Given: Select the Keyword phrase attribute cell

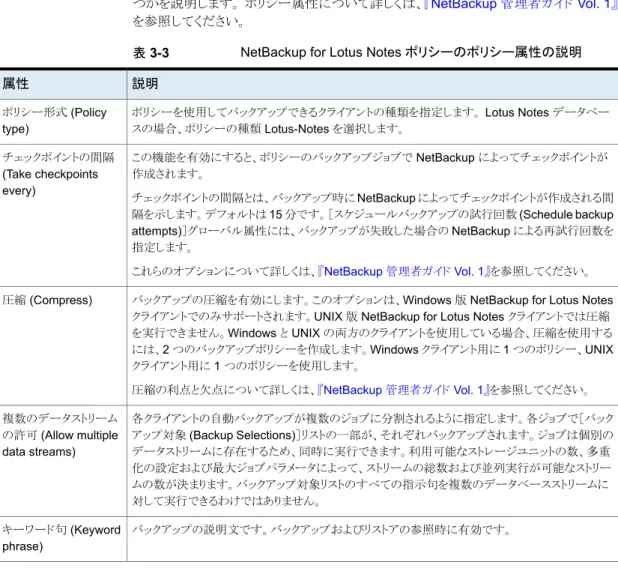Looking at the screenshot, I should [x=63, y=539].
